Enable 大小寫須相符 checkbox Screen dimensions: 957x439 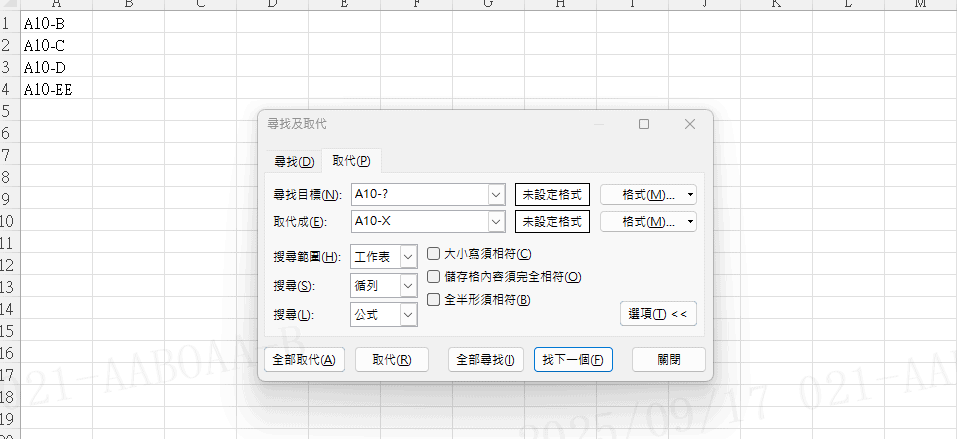point(434,254)
